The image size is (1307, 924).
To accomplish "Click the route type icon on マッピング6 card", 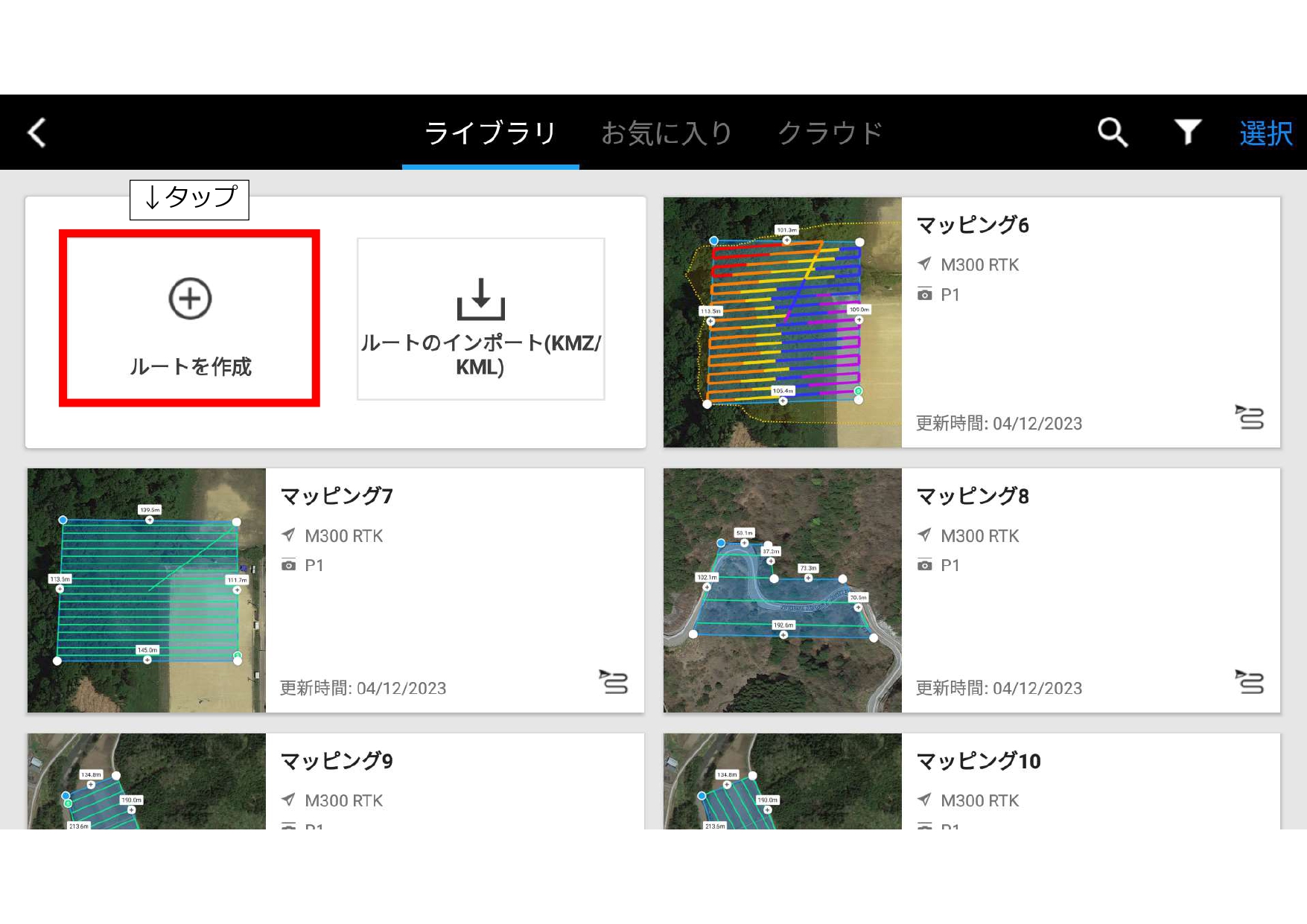I will coord(1250,418).
